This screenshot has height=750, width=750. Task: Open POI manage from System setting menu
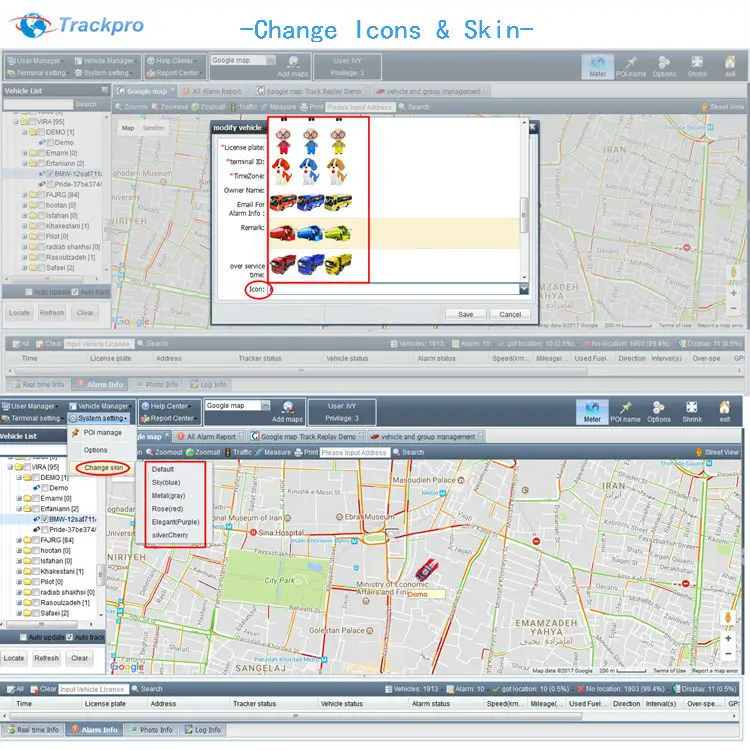click(x=102, y=432)
